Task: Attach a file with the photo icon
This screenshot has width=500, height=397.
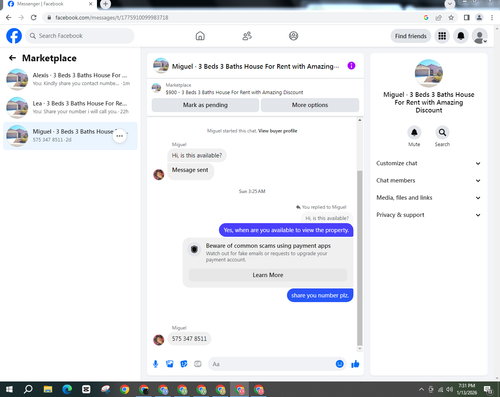Action: (x=170, y=364)
